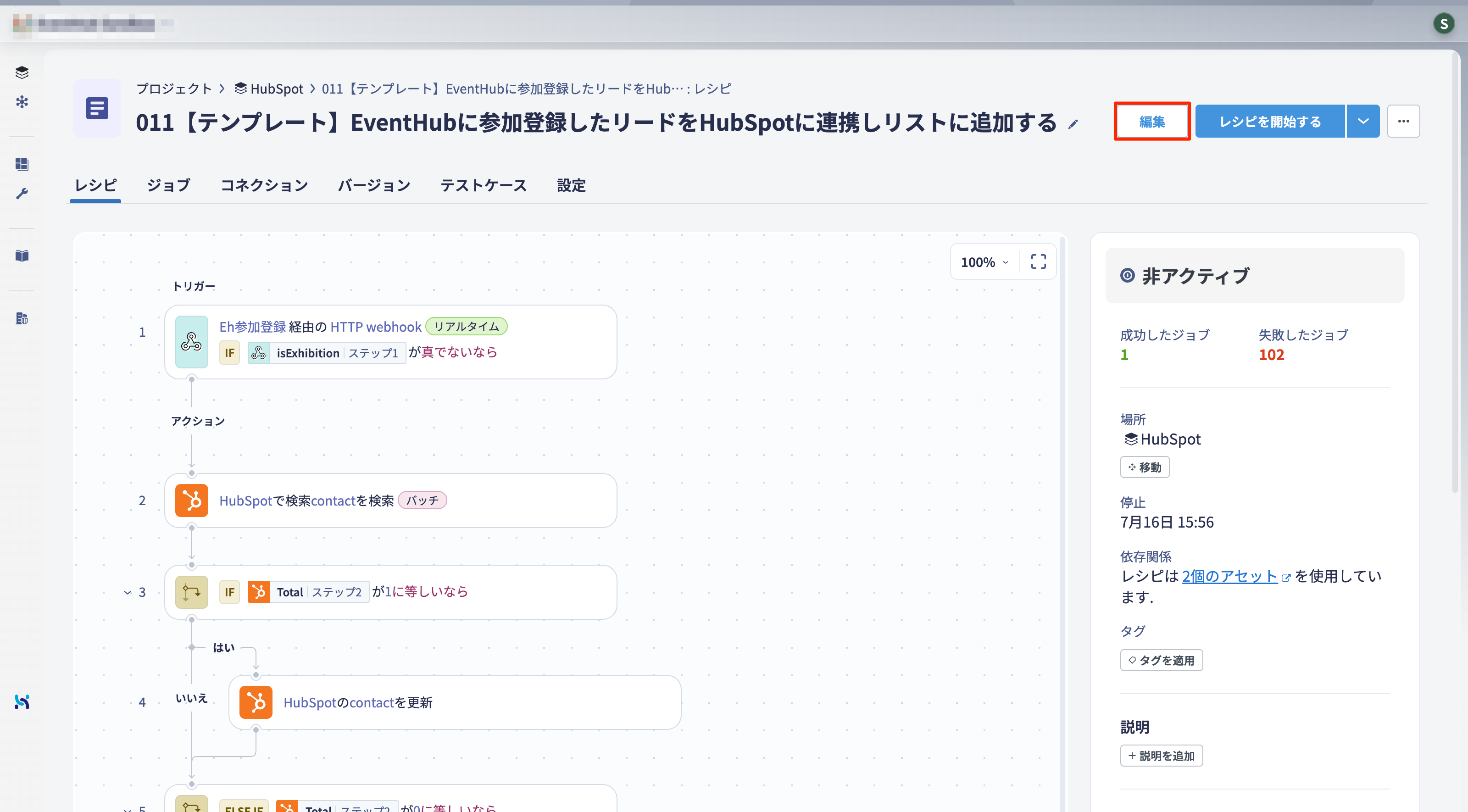
Task: Switch to the テストケース tab
Action: pyautogui.click(x=484, y=185)
